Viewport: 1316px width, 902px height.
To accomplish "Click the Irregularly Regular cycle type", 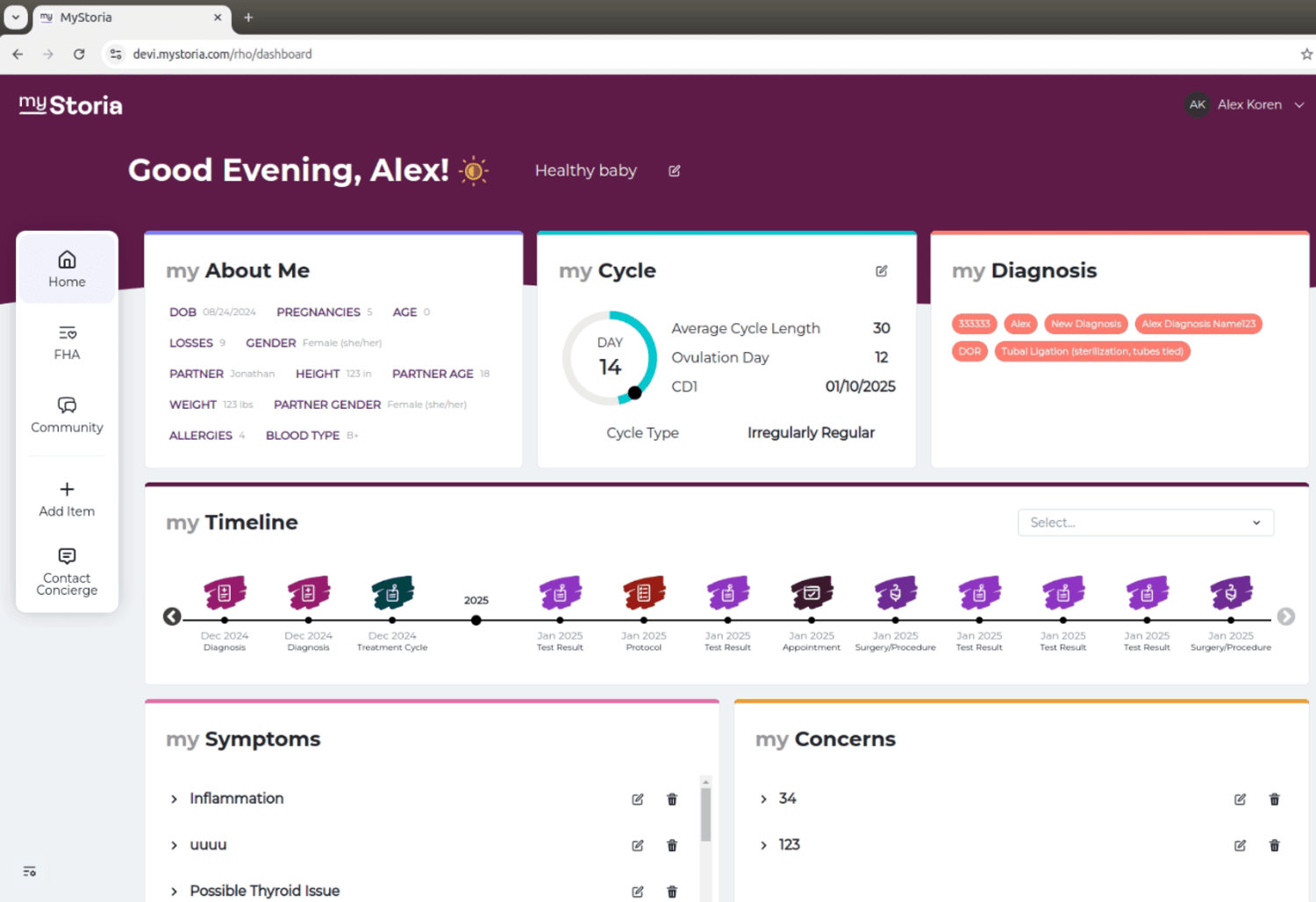I will pos(811,433).
